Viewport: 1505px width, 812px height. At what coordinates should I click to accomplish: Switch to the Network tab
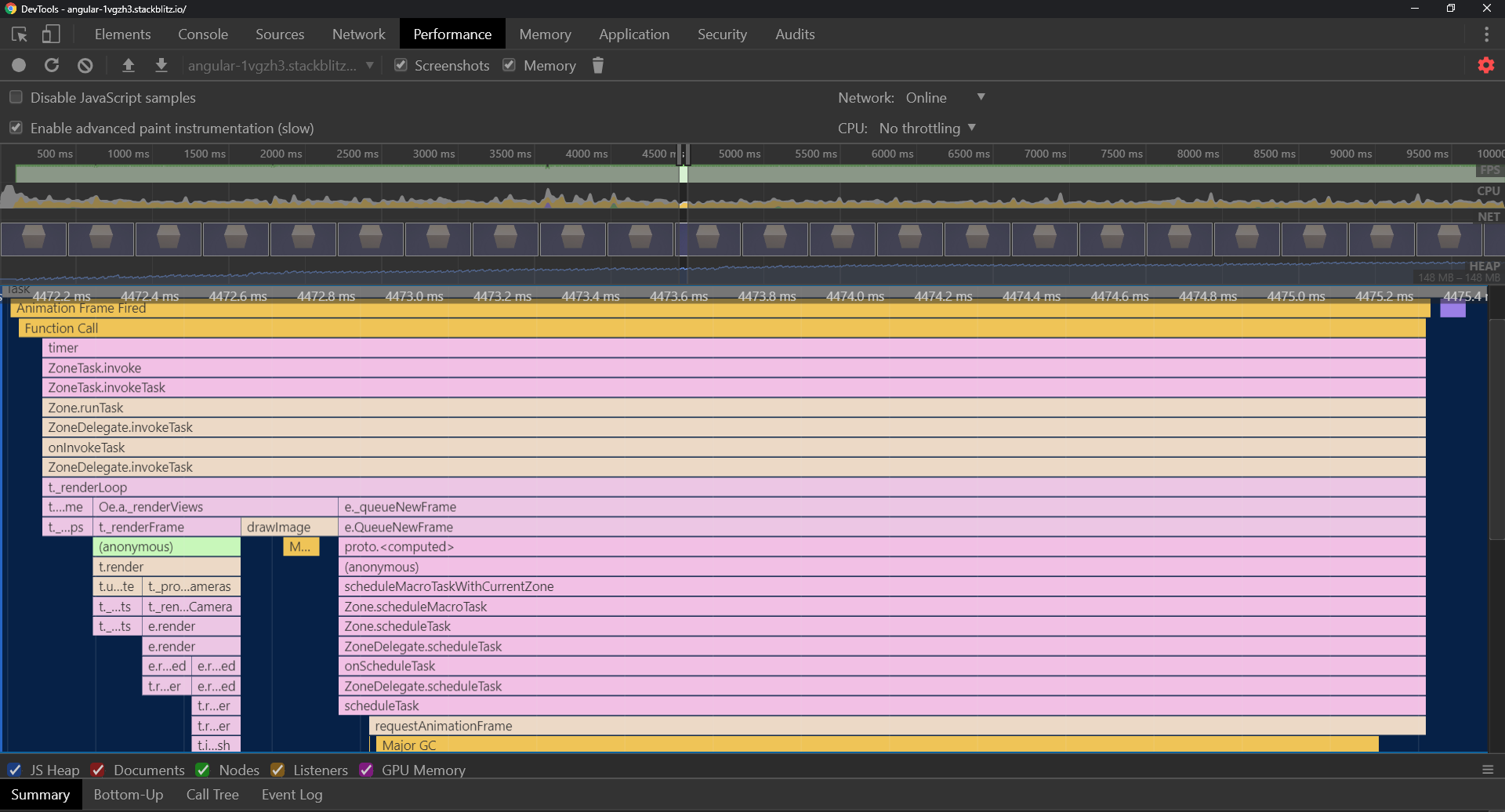(x=358, y=34)
